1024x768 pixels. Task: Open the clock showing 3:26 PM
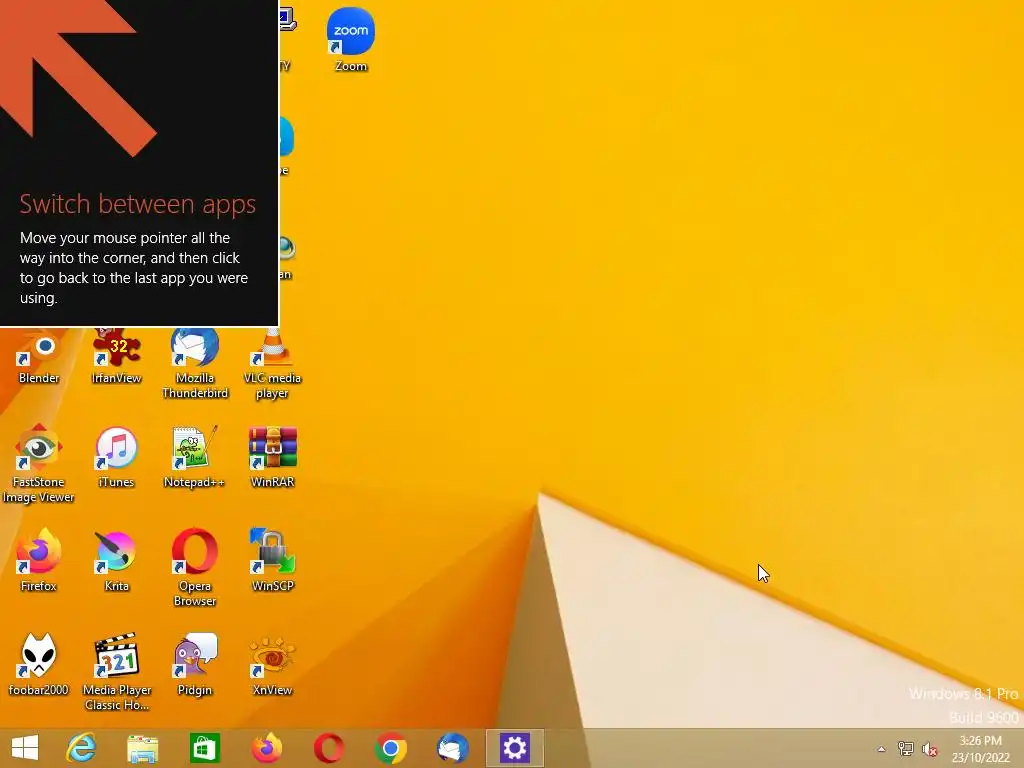click(980, 749)
